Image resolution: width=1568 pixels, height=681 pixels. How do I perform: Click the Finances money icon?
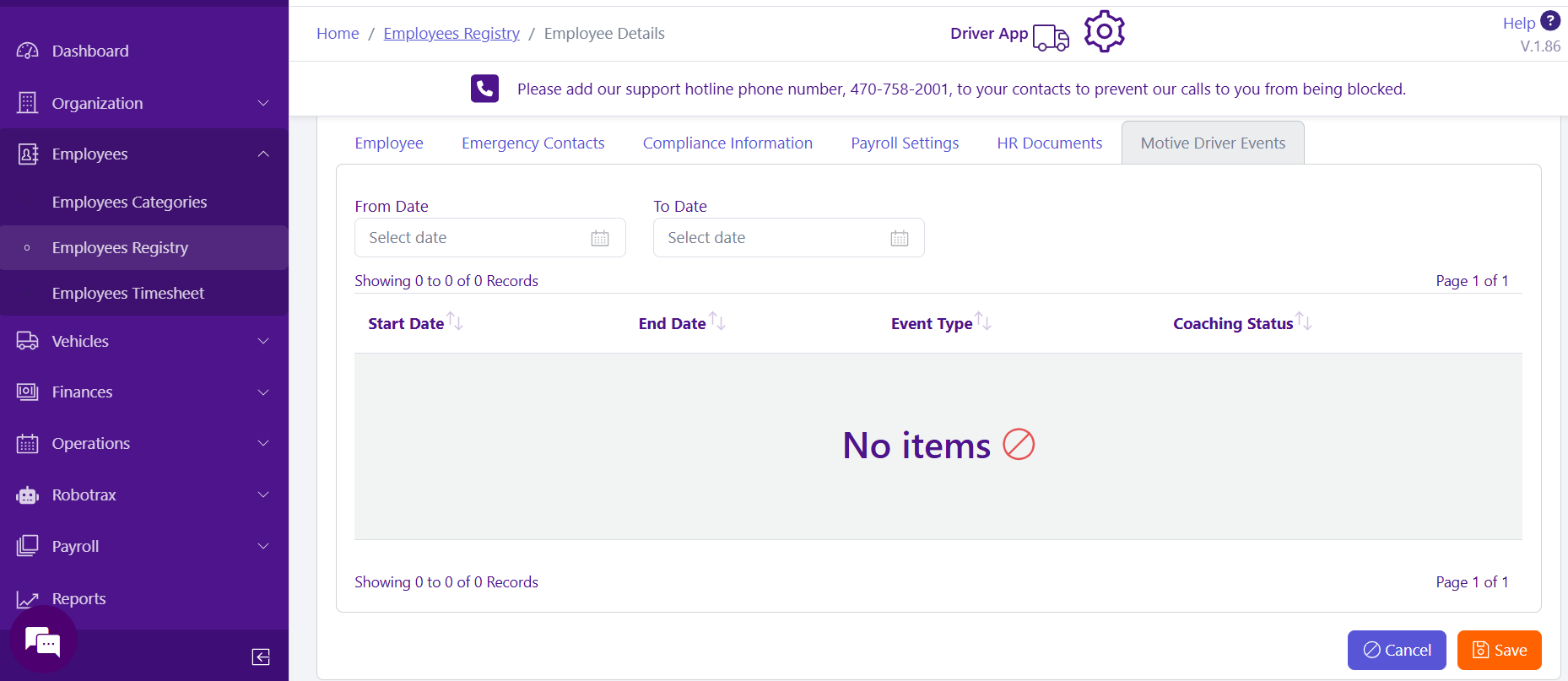point(28,392)
